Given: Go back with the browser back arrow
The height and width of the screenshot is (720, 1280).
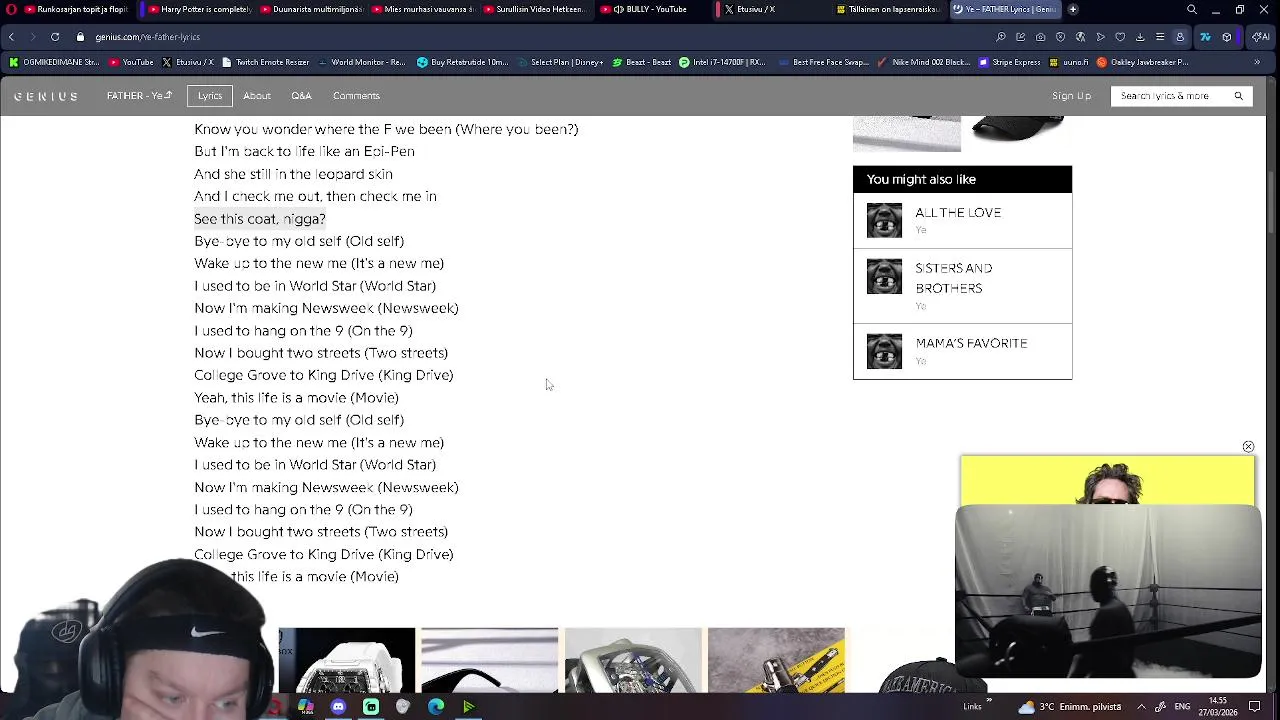Looking at the screenshot, I should pos(11,37).
